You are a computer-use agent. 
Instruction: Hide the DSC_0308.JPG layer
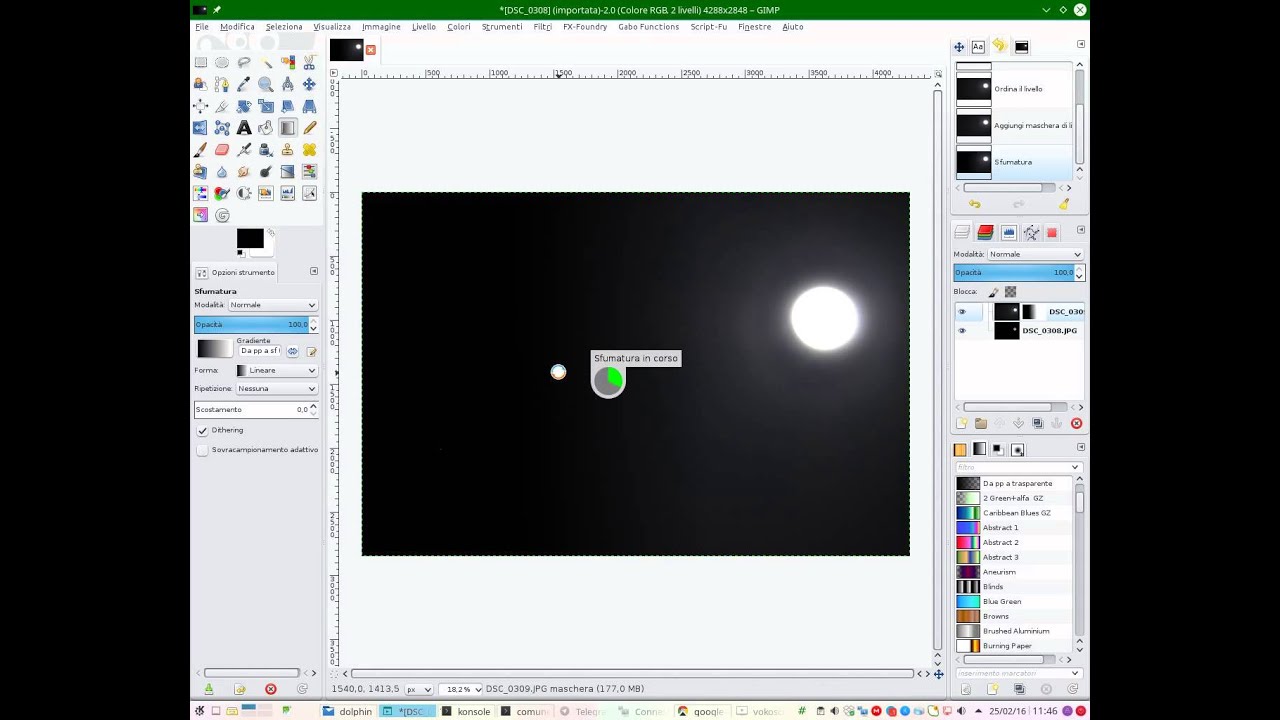click(962, 331)
